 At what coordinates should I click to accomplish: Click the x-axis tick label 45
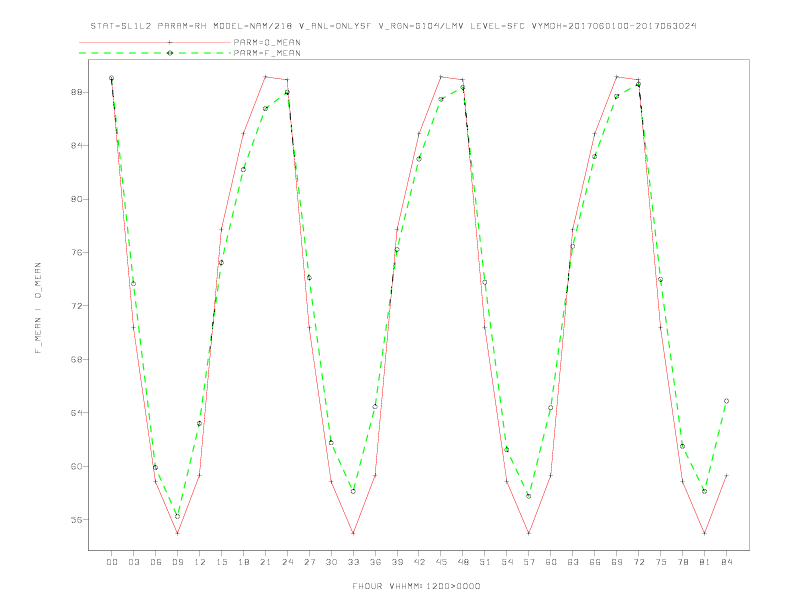tap(441, 562)
